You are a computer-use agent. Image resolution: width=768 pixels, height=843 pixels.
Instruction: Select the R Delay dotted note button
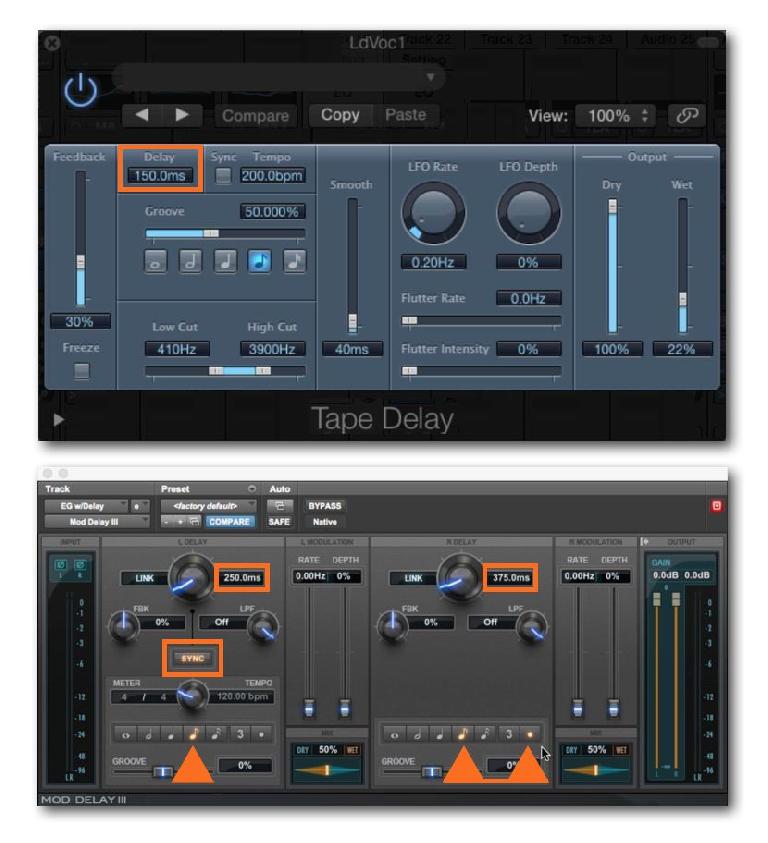coord(530,734)
